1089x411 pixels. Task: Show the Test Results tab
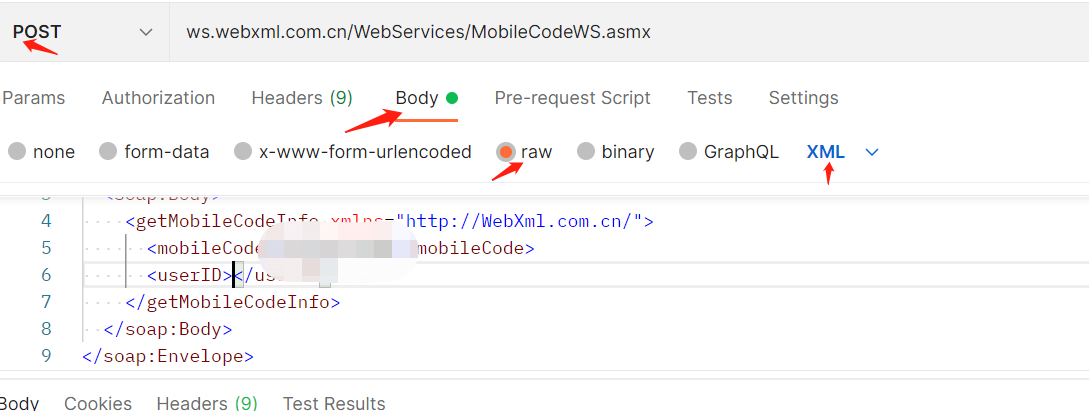click(334, 403)
